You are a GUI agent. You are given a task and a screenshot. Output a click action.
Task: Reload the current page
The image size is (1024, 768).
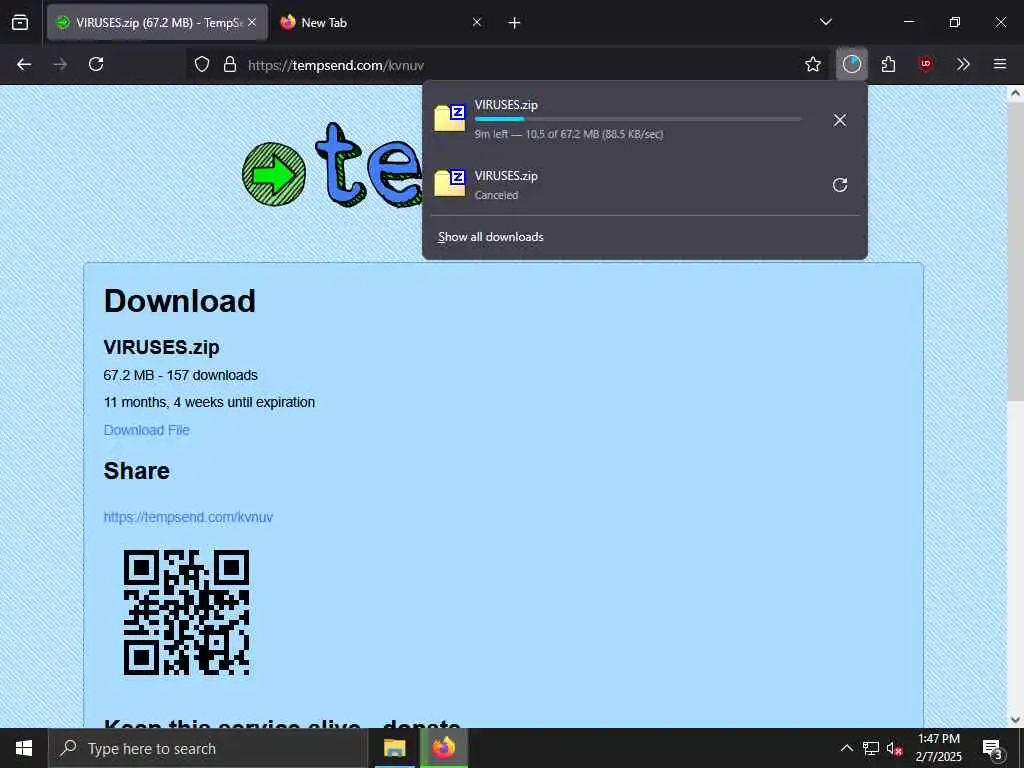[x=96, y=64]
